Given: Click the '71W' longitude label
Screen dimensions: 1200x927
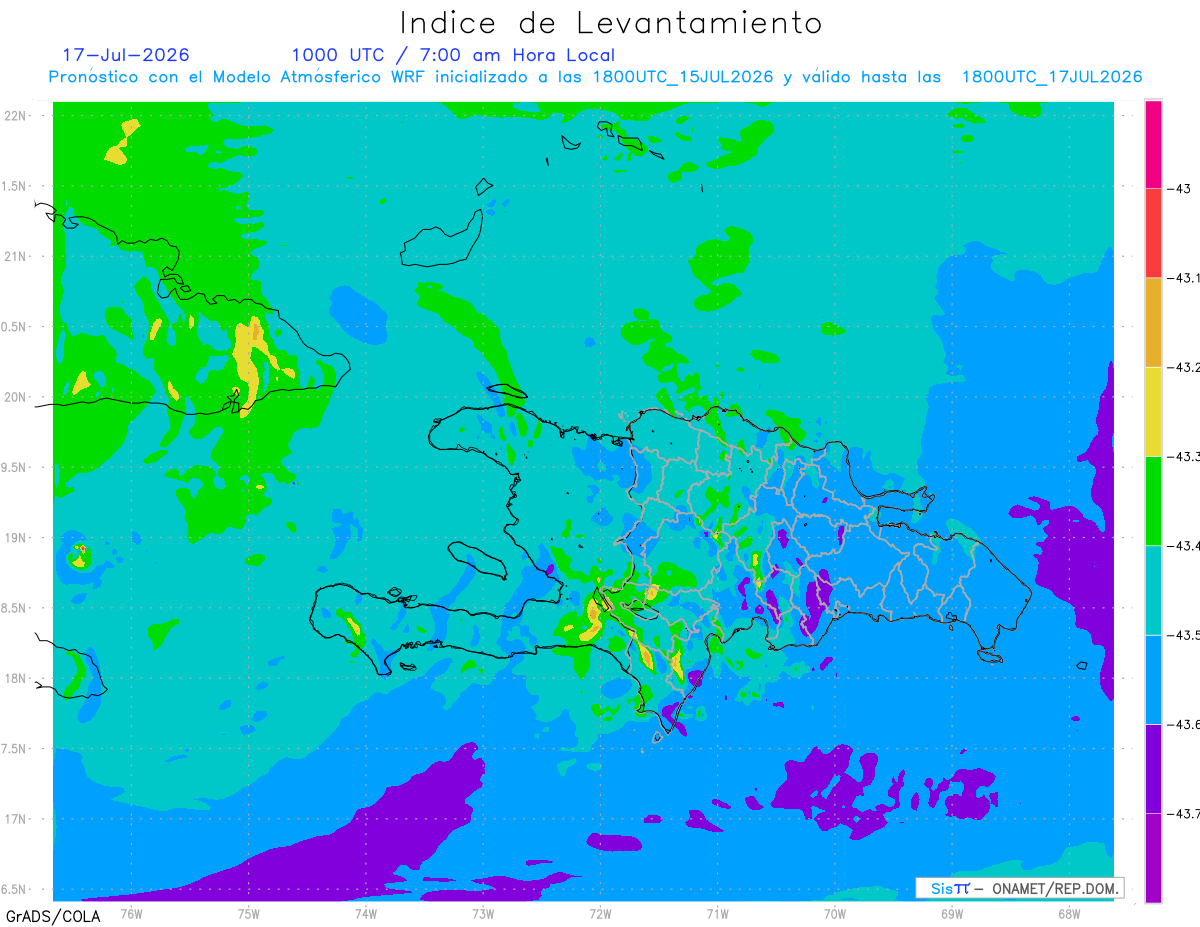Looking at the screenshot, I should point(717,913).
